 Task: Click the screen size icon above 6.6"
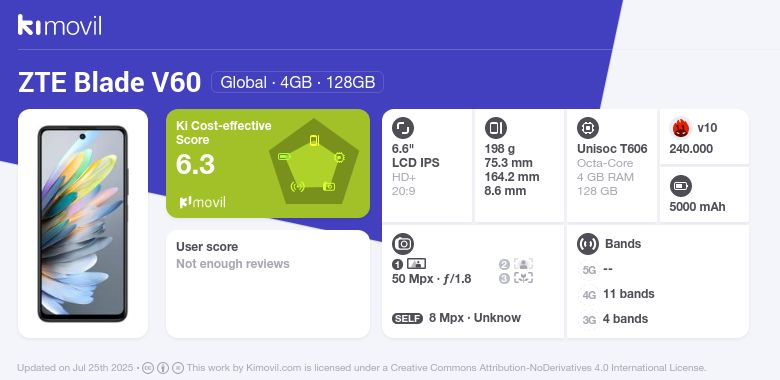pos(403,128)
